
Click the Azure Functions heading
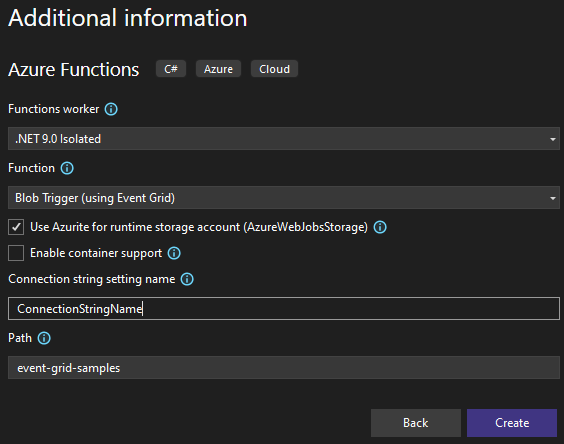click(74, 69)
